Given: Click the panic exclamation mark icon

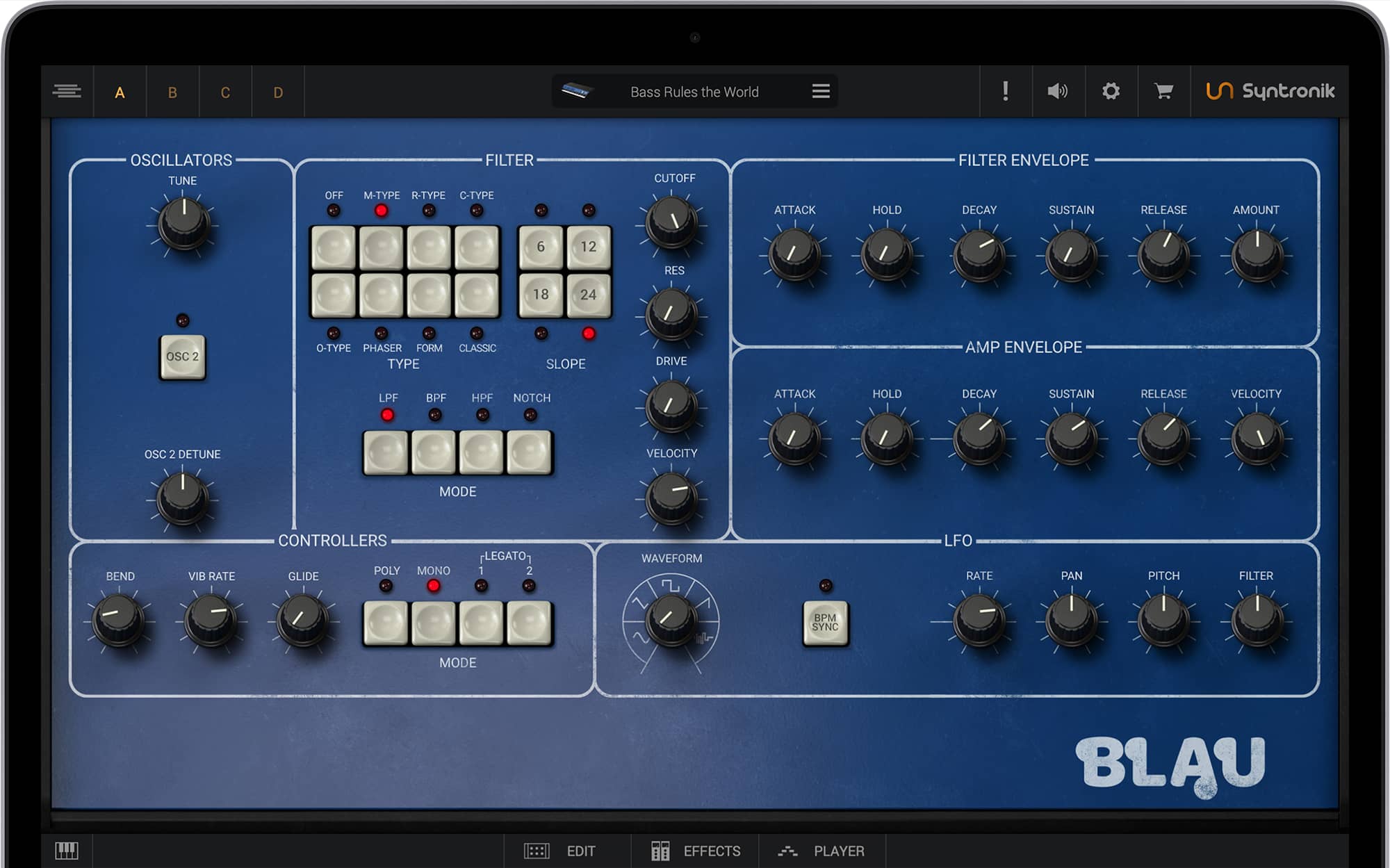Looking at the screenshot, I should tap(1005, 91).
